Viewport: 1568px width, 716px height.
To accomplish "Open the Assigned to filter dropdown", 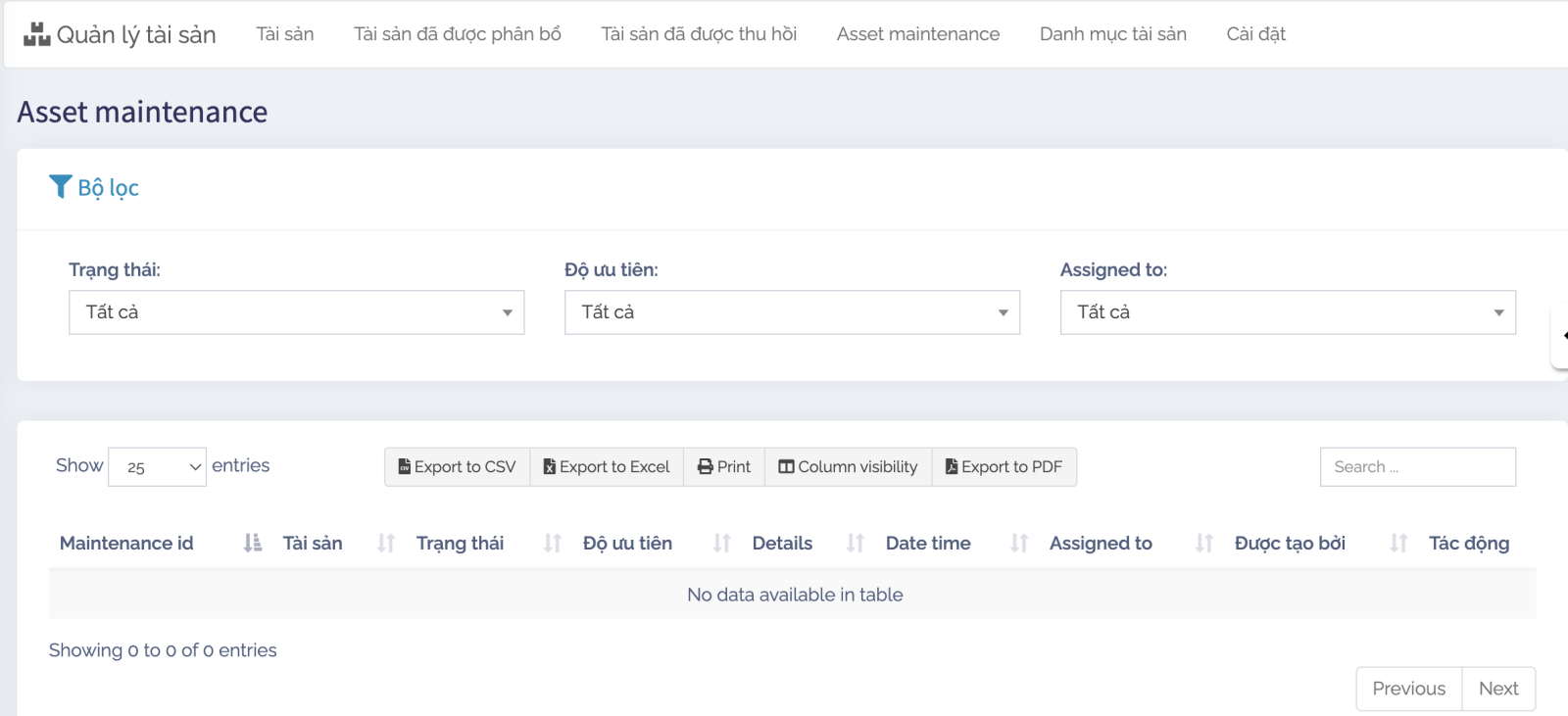I will pyautogui.click(x=1288, y=312).
